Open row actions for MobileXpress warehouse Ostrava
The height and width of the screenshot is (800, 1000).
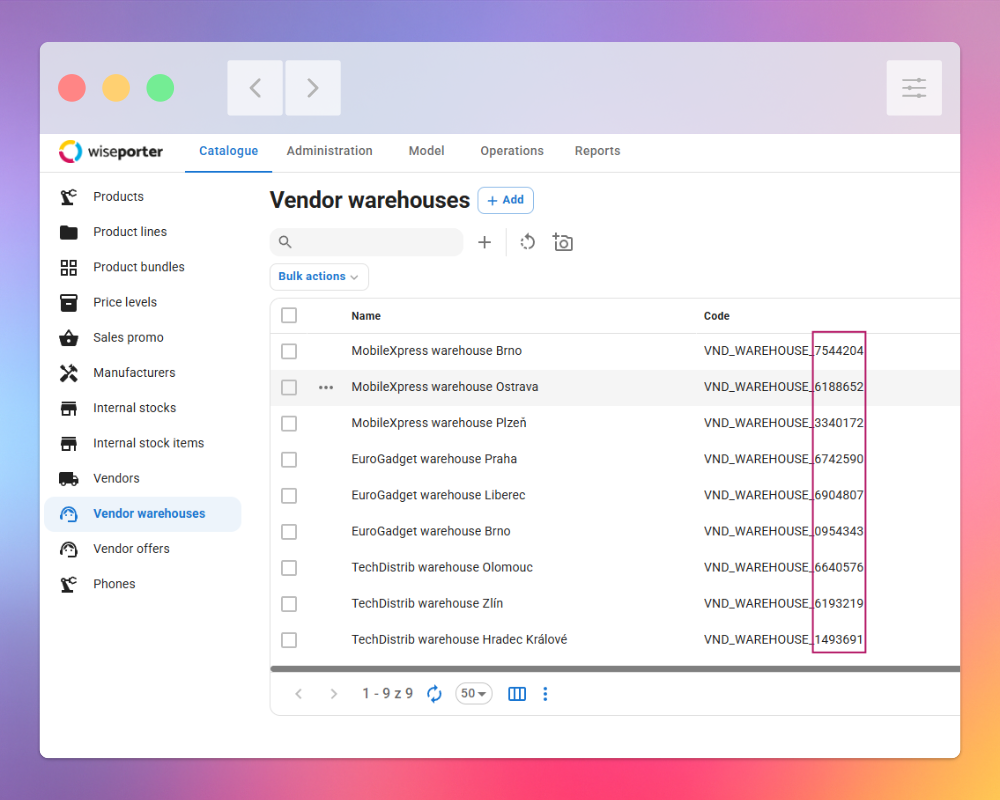click(326, 387)
